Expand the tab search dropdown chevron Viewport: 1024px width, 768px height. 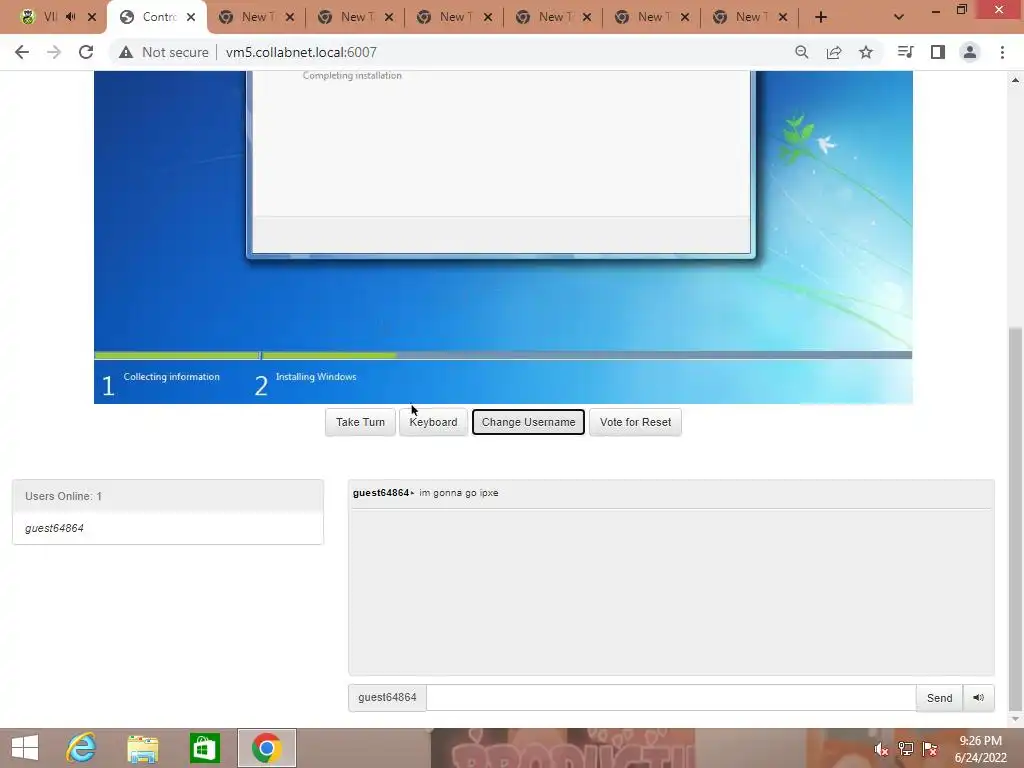click(899, 17)
